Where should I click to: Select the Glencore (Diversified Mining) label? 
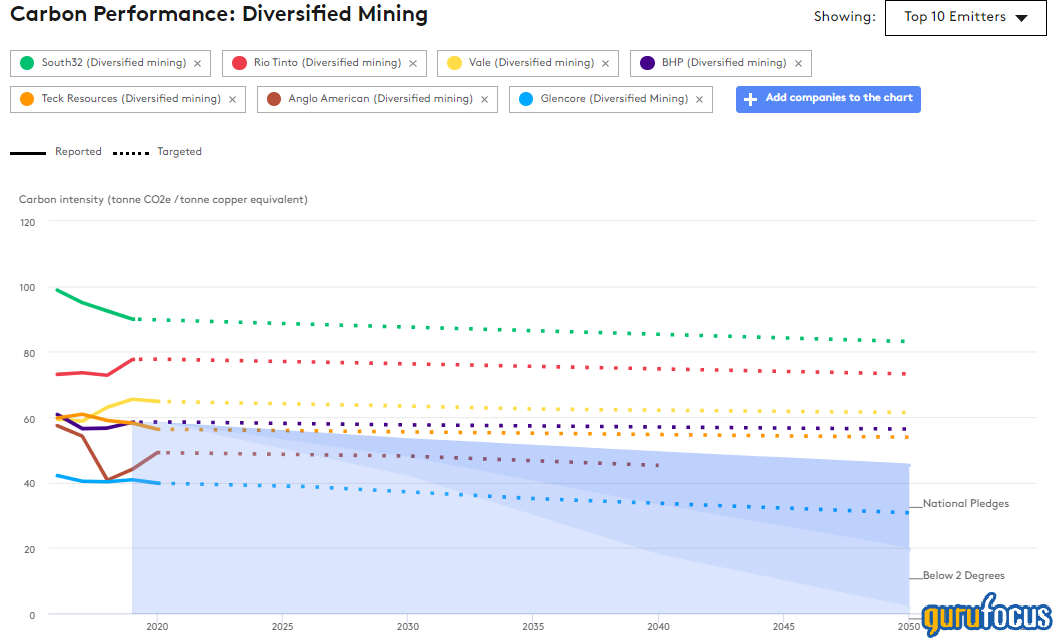click(x=614, y=99)
